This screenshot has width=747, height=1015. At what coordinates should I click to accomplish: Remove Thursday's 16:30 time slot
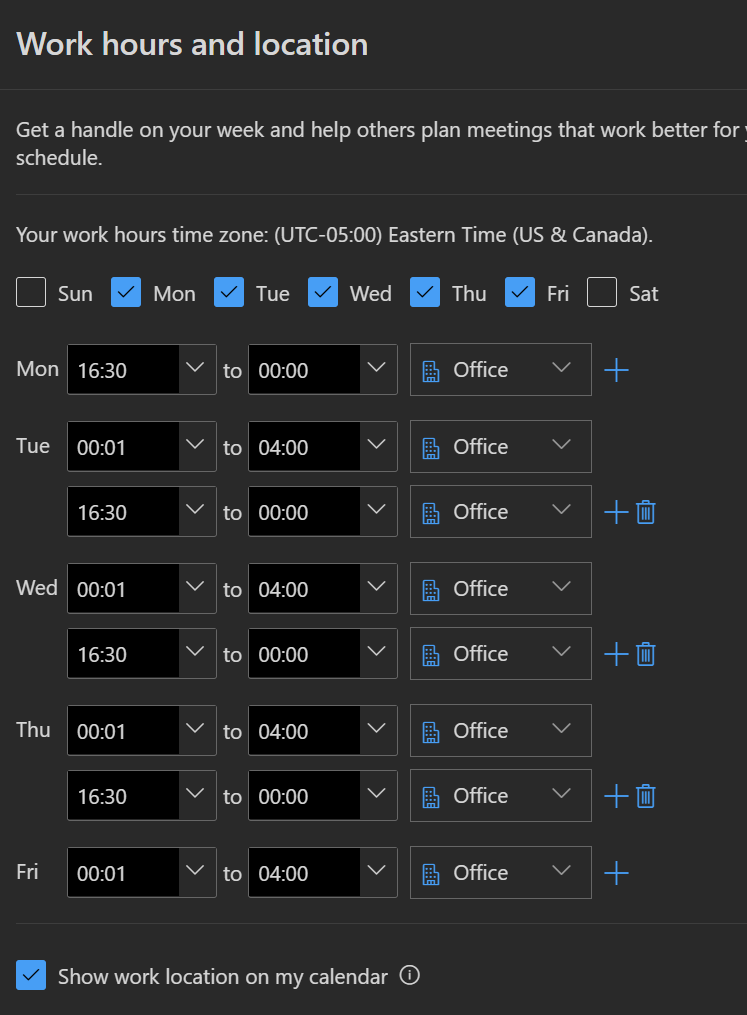pyautogui.click(x=645, y=796)
